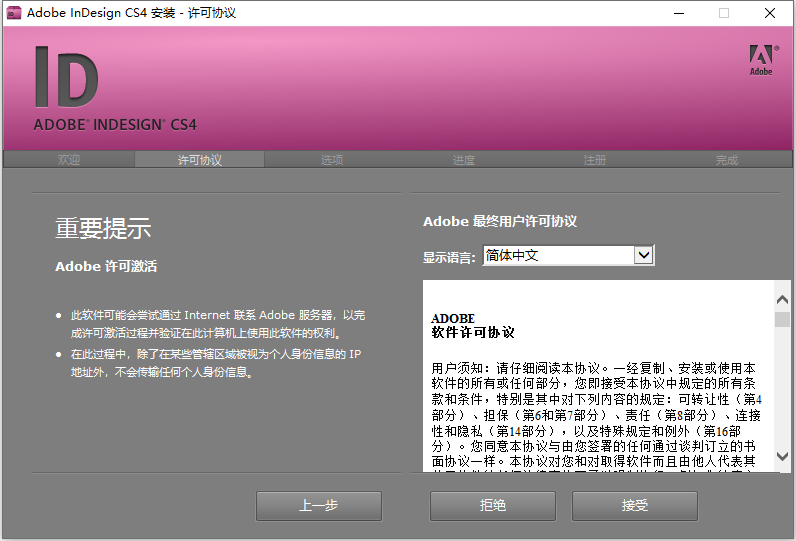Close the installer window
Screen dimensions: 796x541
click(x=770, y=13)
